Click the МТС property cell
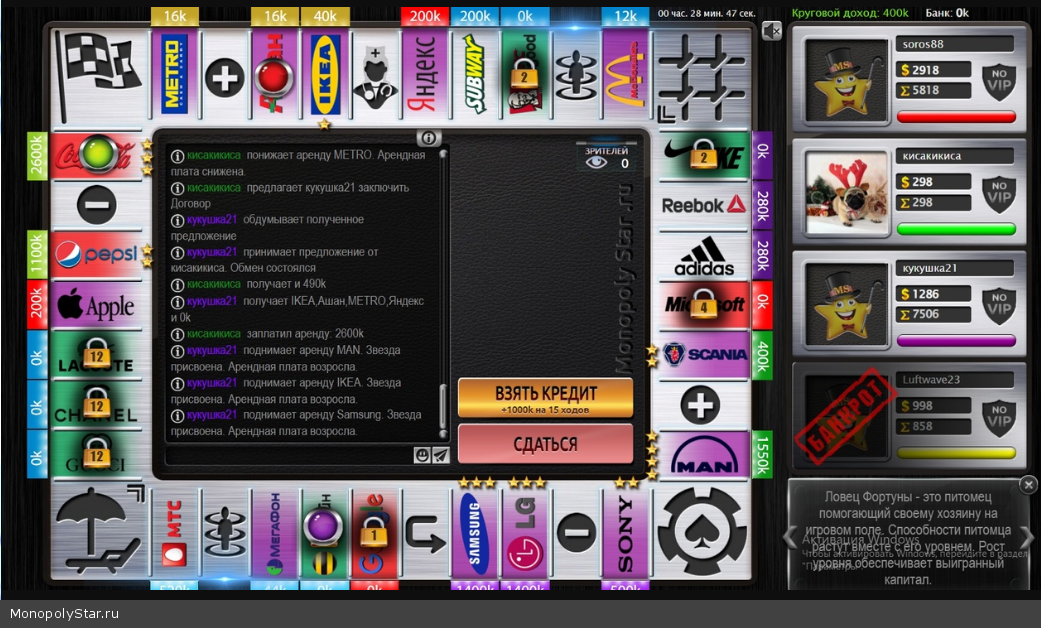Image resolution: width=1041 pixels, height=628 pixels. [175, 534]
